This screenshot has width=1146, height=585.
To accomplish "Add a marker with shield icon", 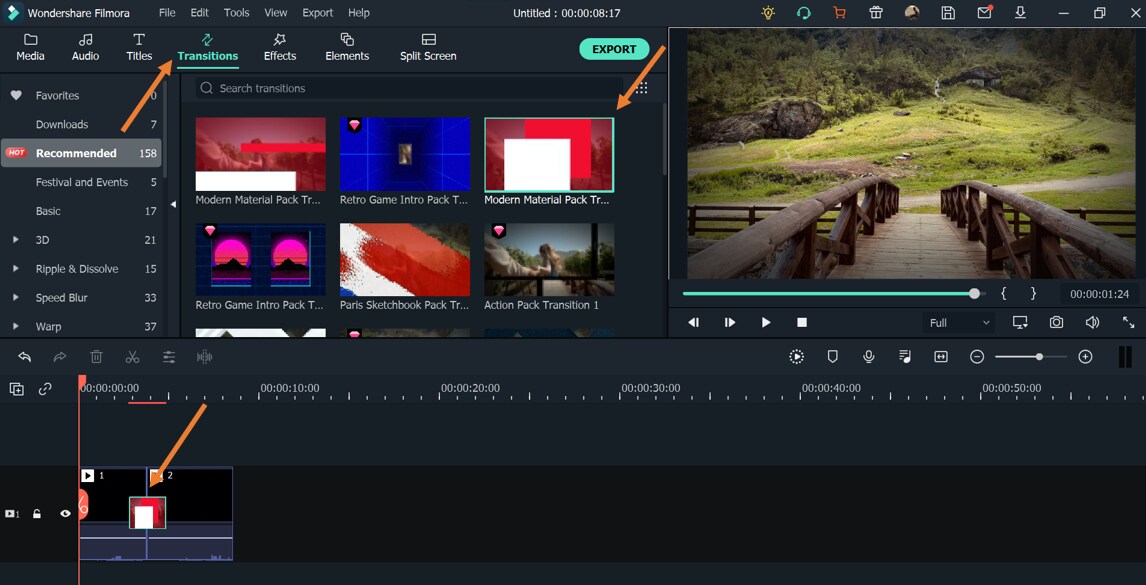I will tap(832, 357).
